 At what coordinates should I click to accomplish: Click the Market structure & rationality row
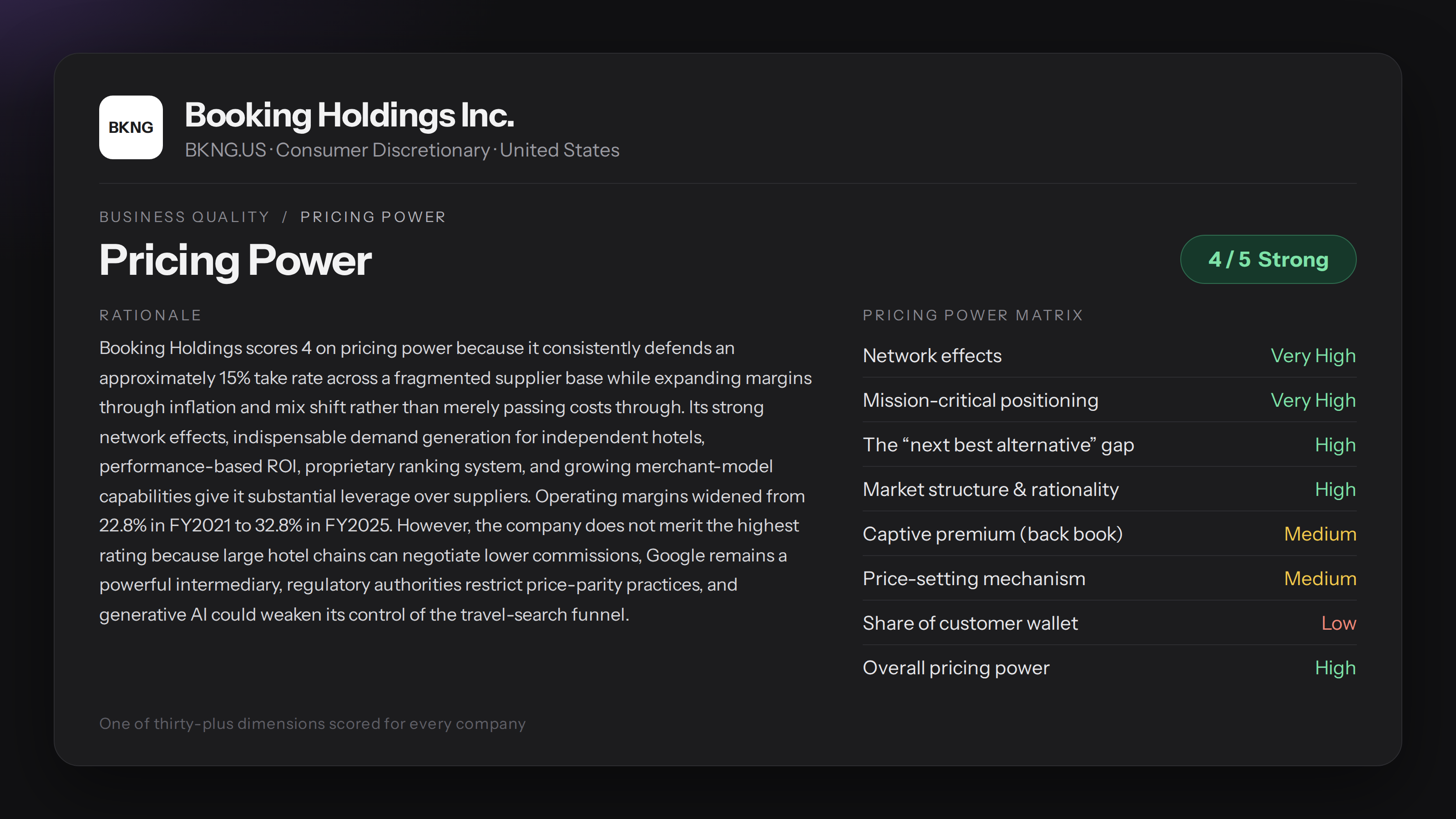[1109, 490]
